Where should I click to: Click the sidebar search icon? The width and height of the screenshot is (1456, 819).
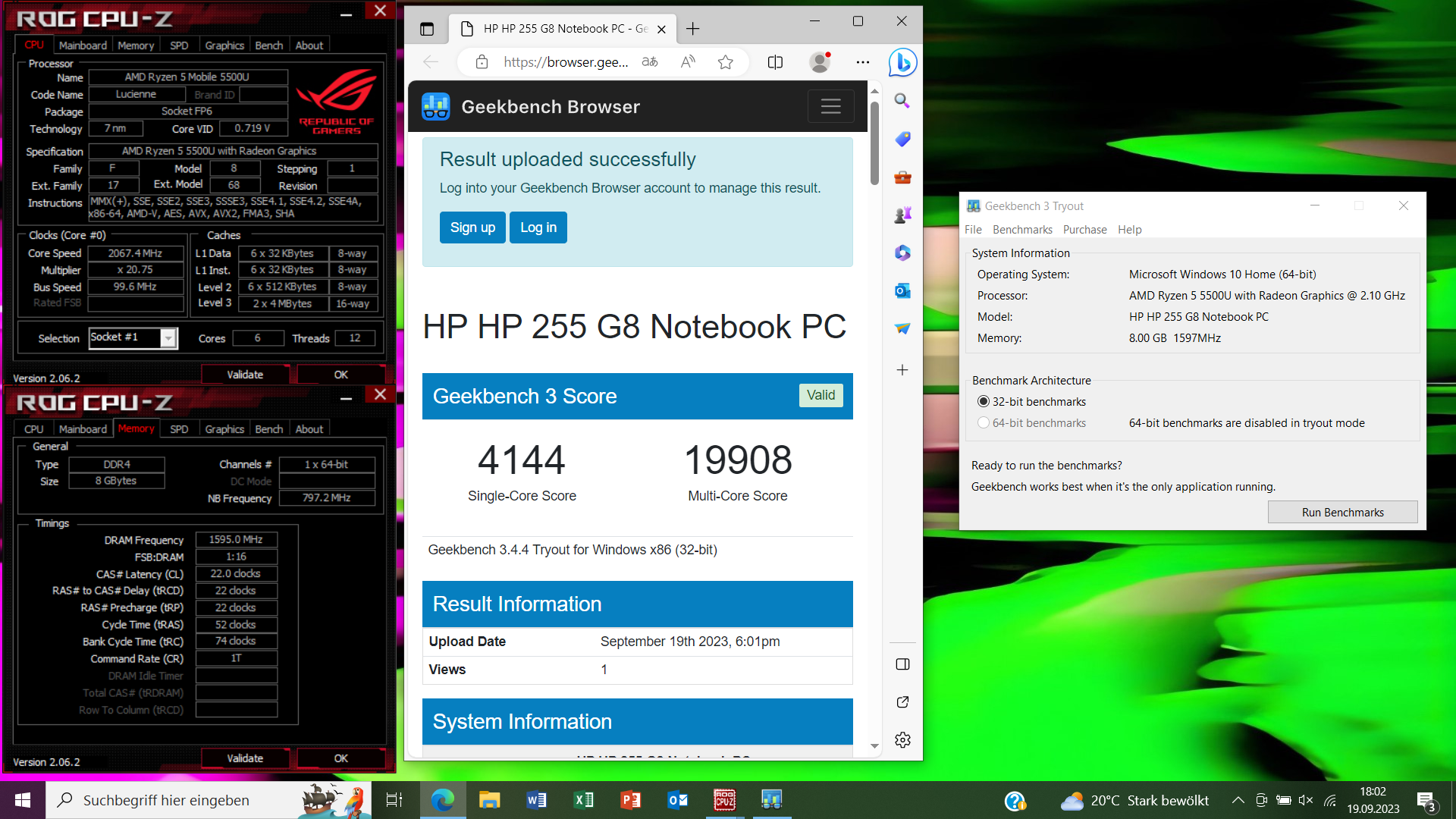click(x=902, y=101)
